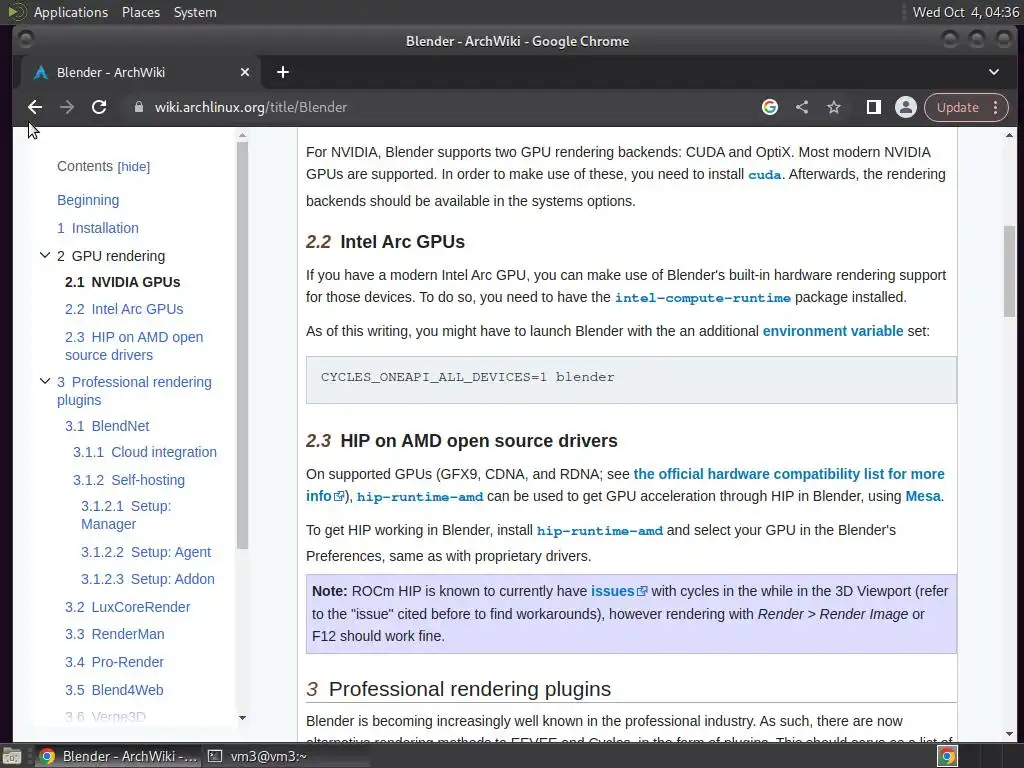Image resolution: width=1024 pixels, height=768 pixels.
Task: Click the date and time clock
Action: point(965,12)
